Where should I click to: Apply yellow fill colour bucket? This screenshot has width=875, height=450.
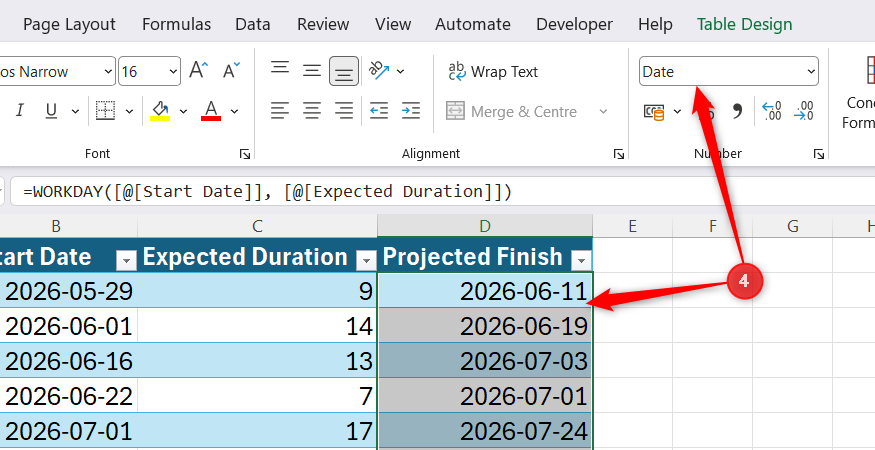[161, 111]
